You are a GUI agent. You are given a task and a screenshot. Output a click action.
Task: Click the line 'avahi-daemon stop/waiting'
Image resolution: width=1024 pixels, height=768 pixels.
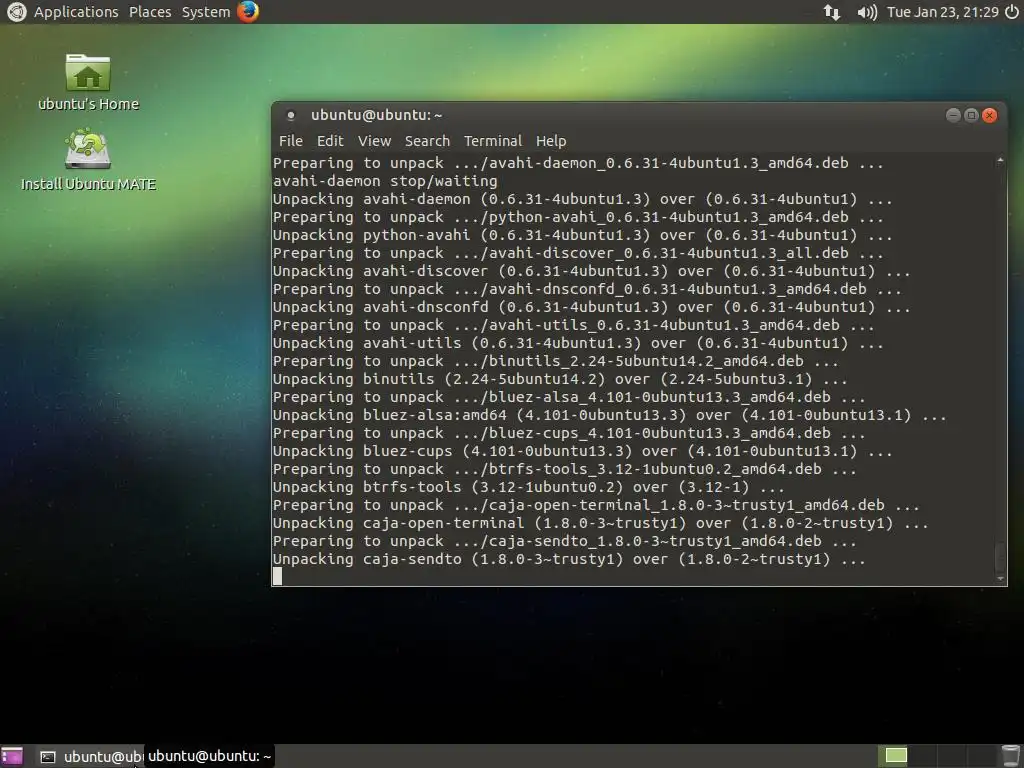coord(385,181)
